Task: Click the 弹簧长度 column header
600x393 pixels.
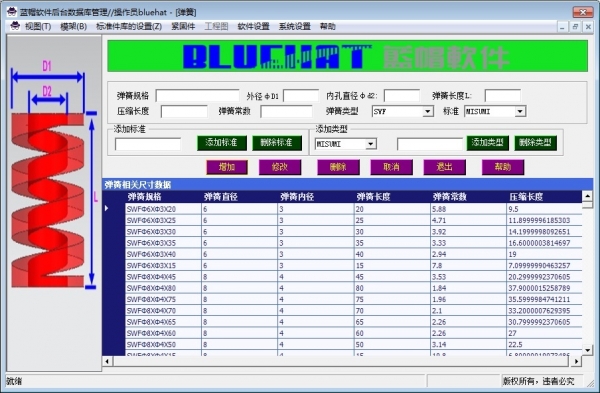Action: pyautogui.click(x=392, y=197)
